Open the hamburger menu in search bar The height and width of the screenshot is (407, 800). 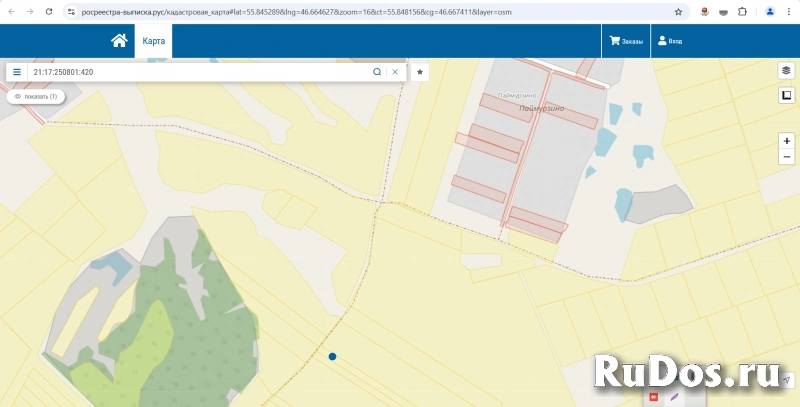click(17, 72)
